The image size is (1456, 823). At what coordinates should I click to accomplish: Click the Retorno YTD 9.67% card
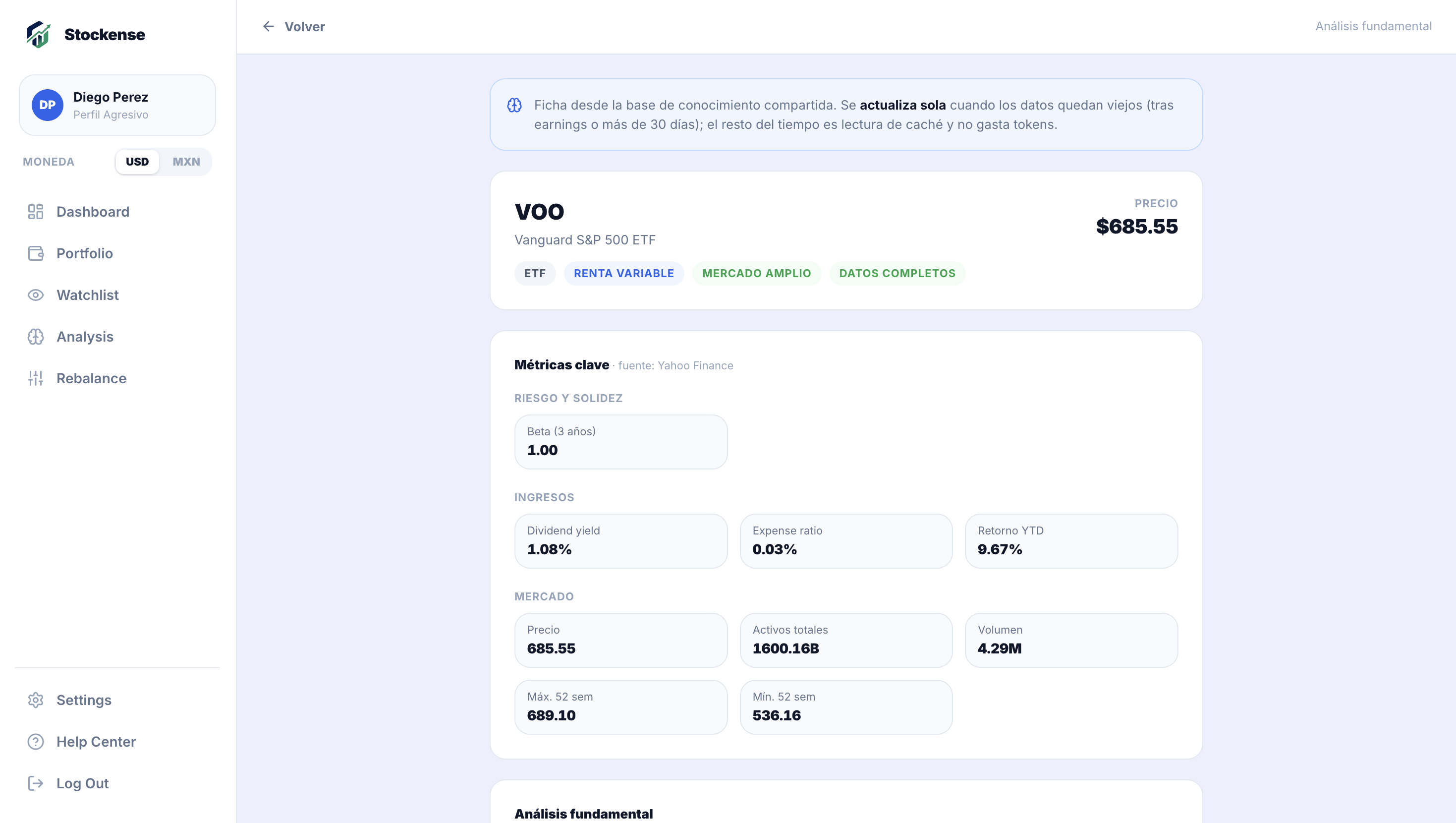[x=1071, y=541]
